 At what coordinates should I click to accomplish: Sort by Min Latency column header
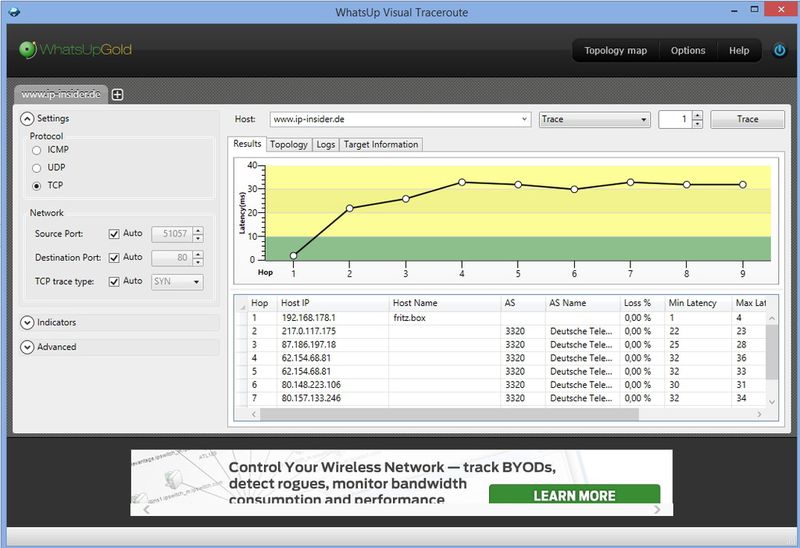pyautogui.click(x=698, y=303)
